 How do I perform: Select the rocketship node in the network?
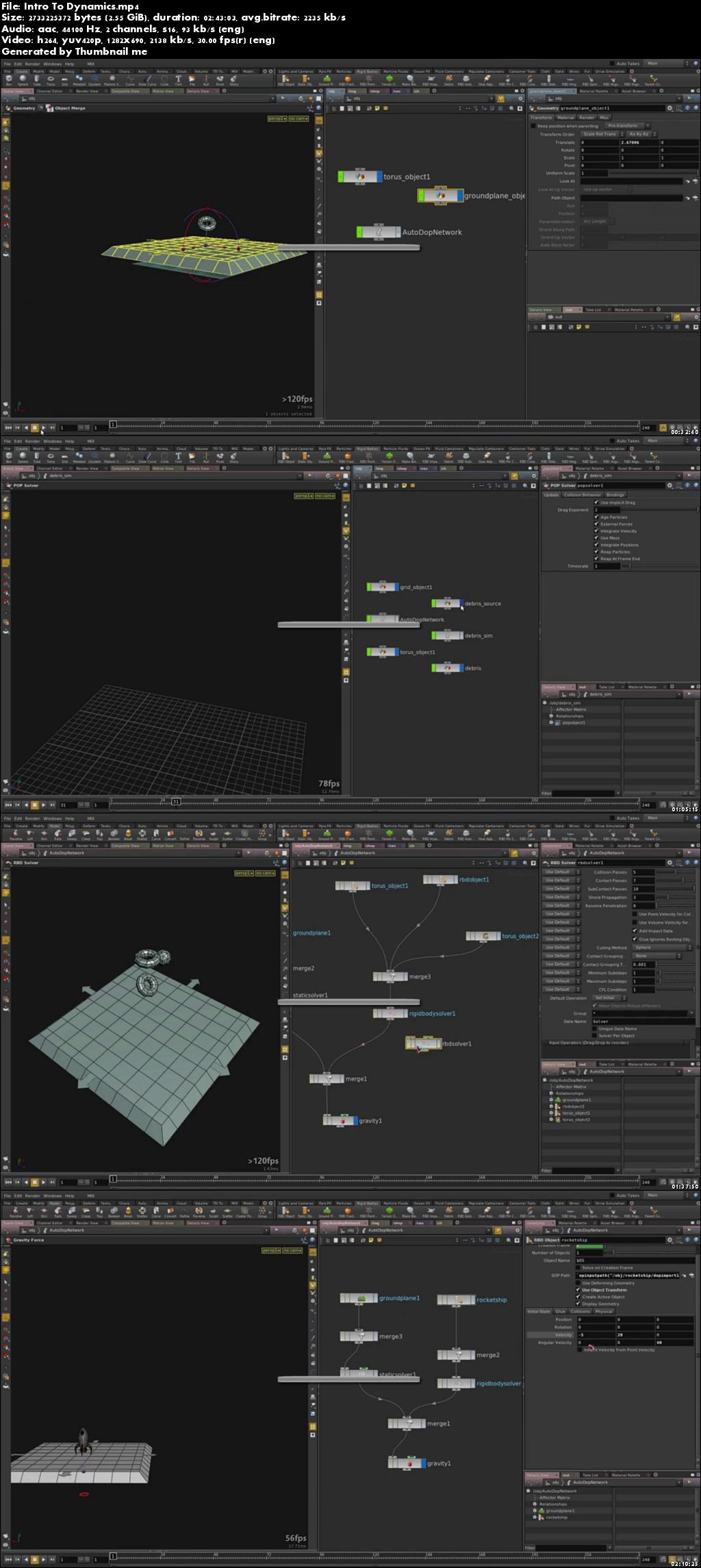[x=456, y=1300]
